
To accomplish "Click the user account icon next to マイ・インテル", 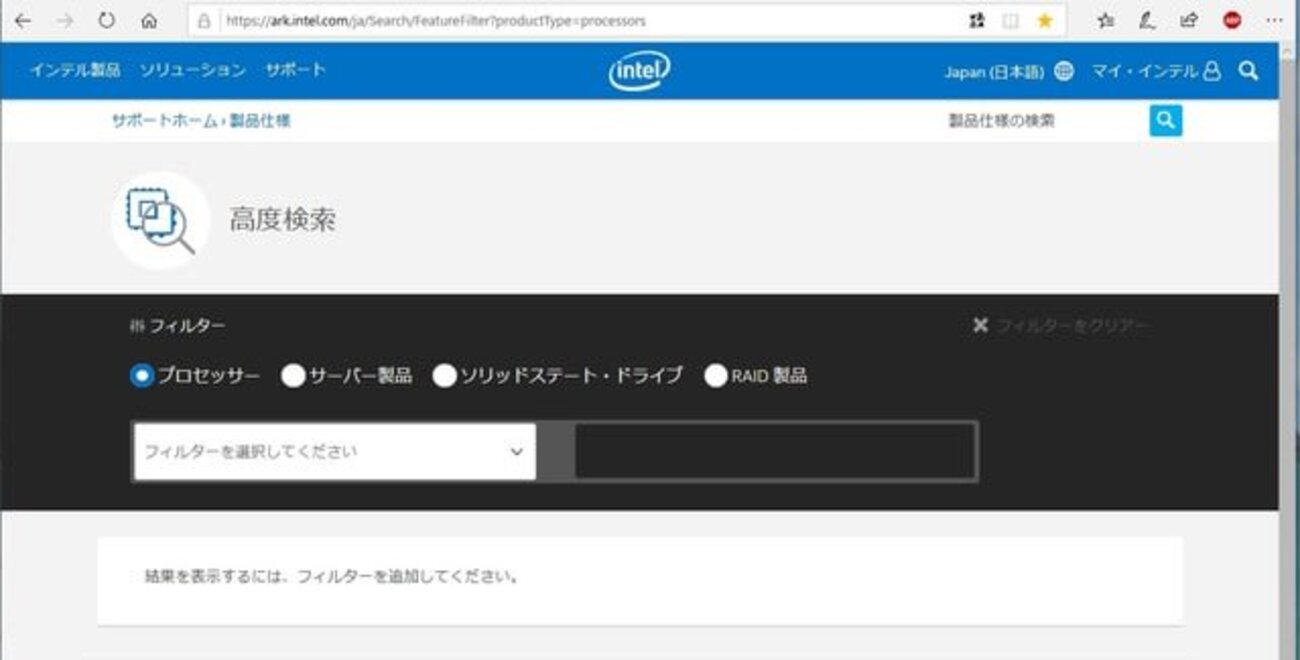I will (x=1212, y=71).
